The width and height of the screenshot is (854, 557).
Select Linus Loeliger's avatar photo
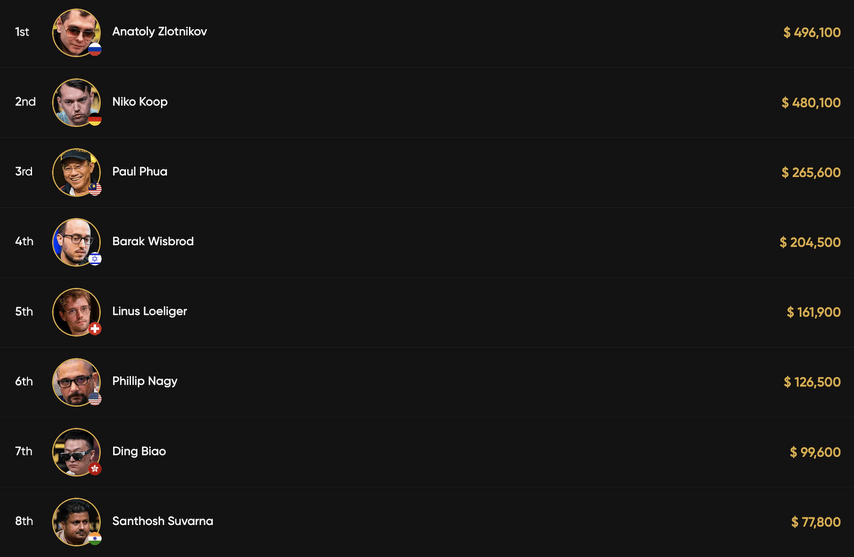(76, 312)
